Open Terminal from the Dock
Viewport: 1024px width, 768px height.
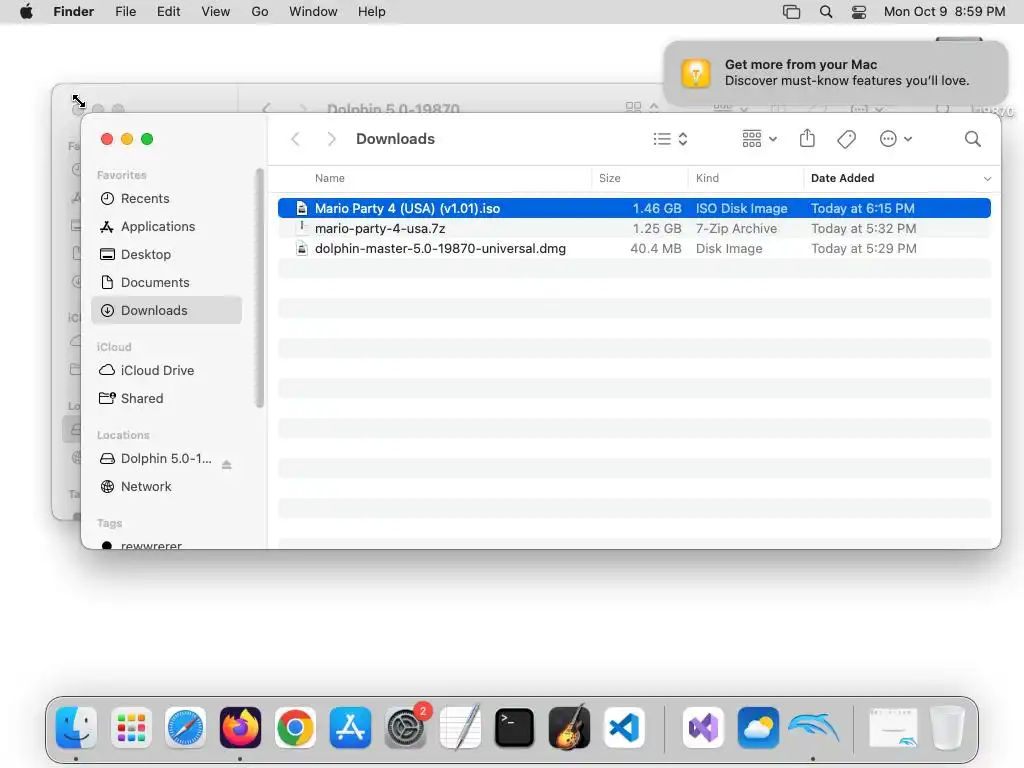click(x=515, y=727)
